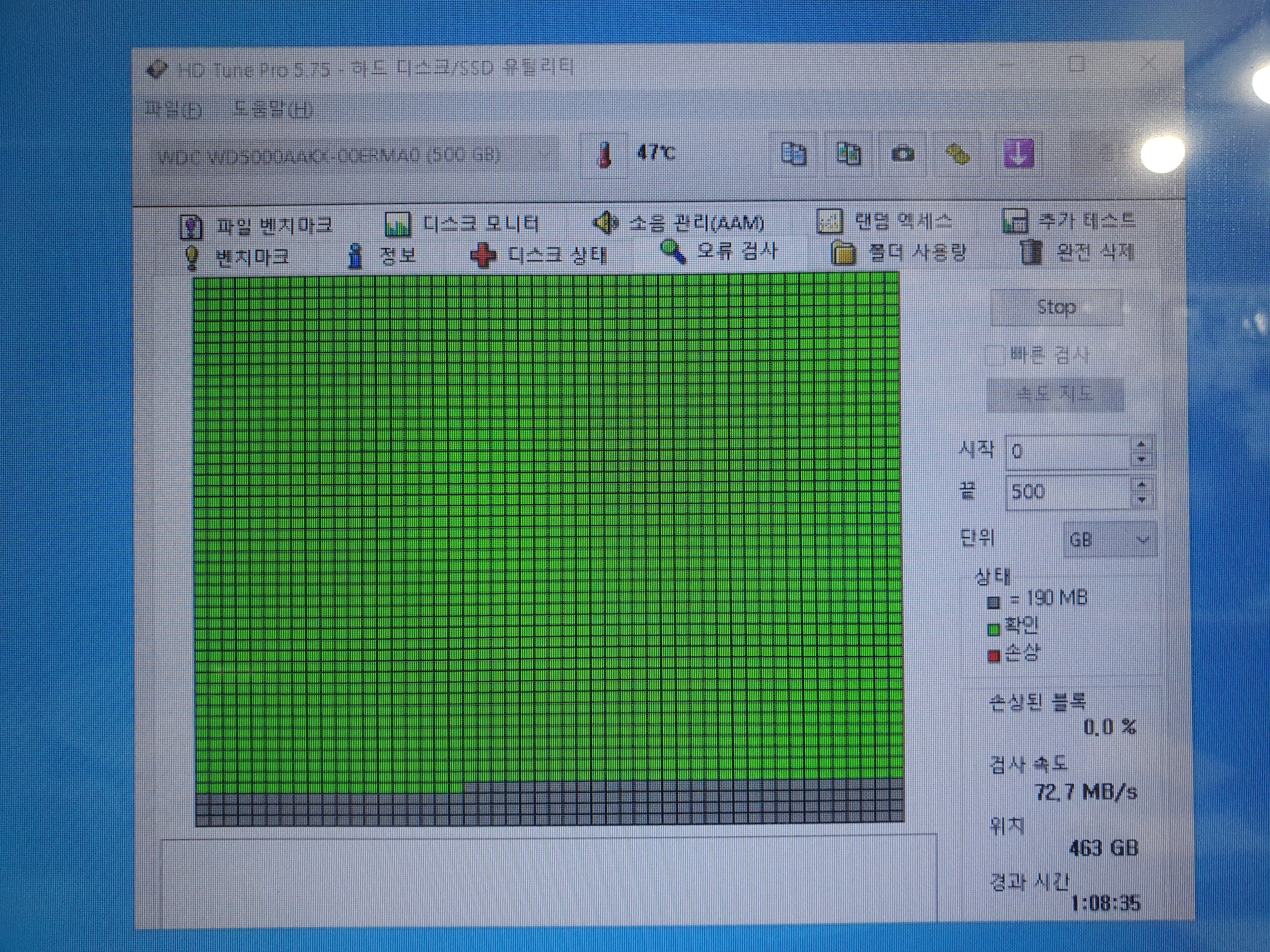The height and width of the screenshot is (952, 1270).
Task: Click the Stop button
Action: pyautogui.click(x=1056, y=308)
